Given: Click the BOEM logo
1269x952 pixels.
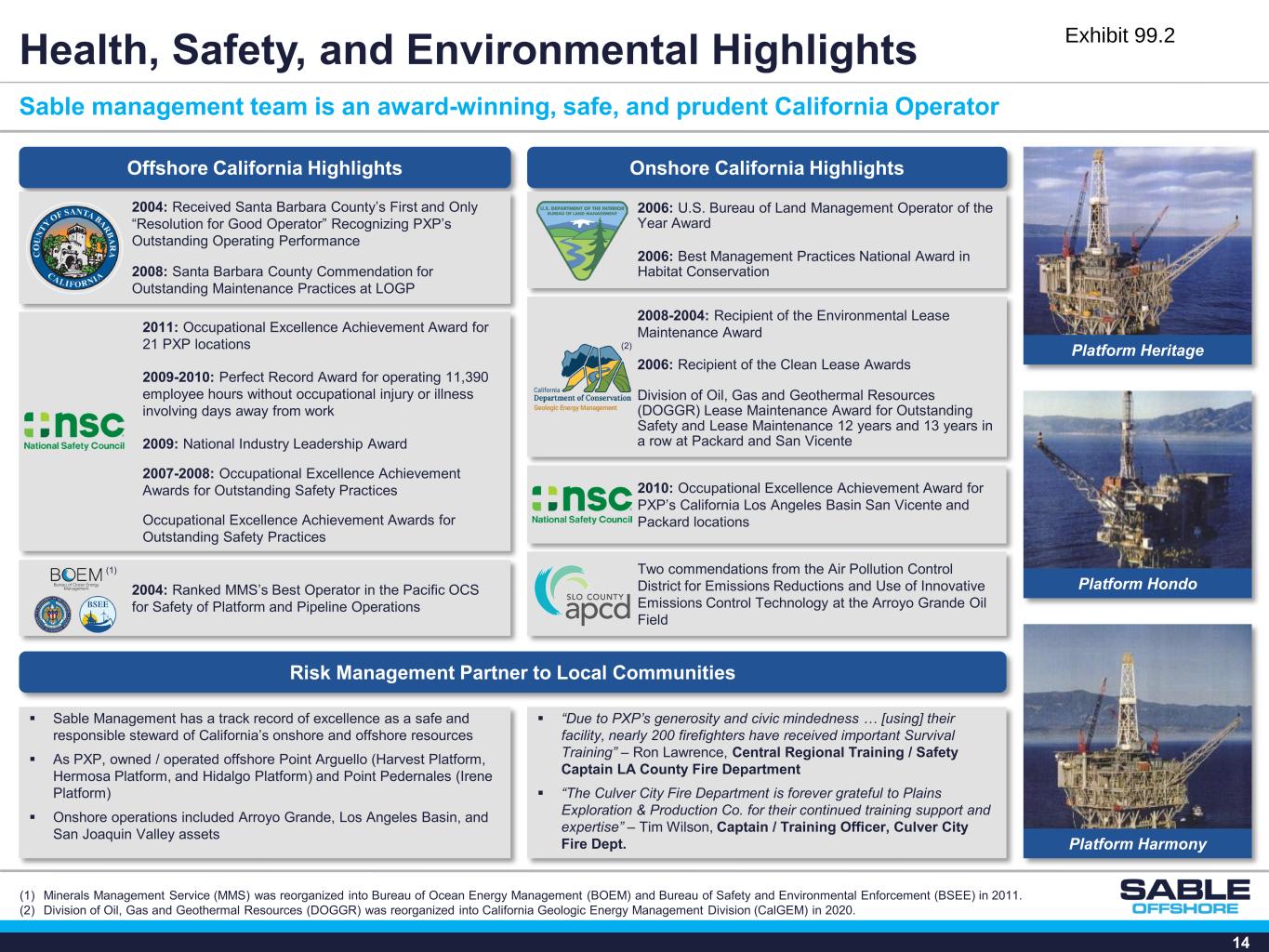Looking at the screenshot, I should tap(76, 576).
